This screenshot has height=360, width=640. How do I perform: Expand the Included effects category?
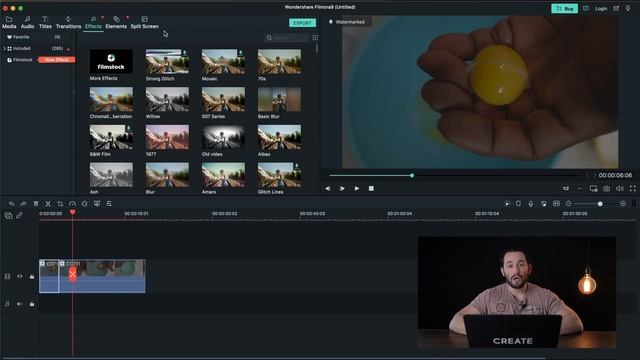(4, 49)
